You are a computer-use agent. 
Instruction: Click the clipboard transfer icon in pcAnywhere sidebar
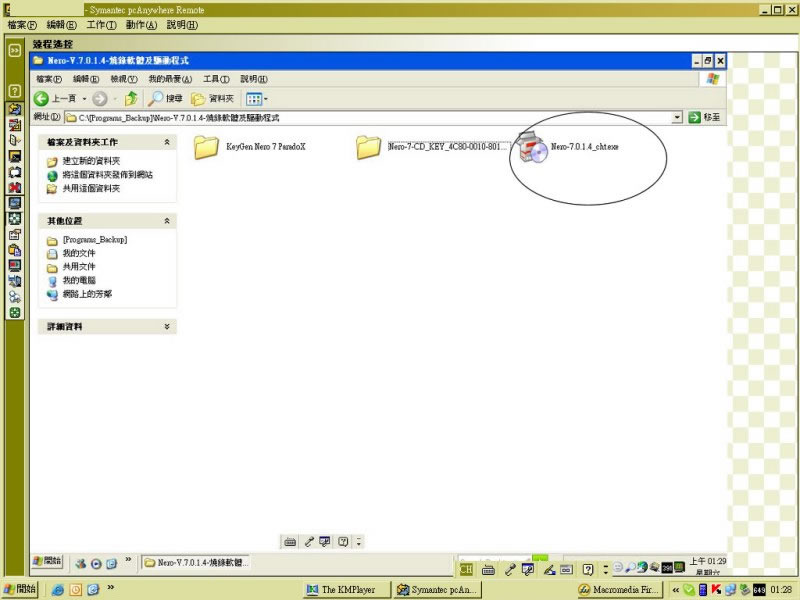pyautogui.click(x=15, y=250)
